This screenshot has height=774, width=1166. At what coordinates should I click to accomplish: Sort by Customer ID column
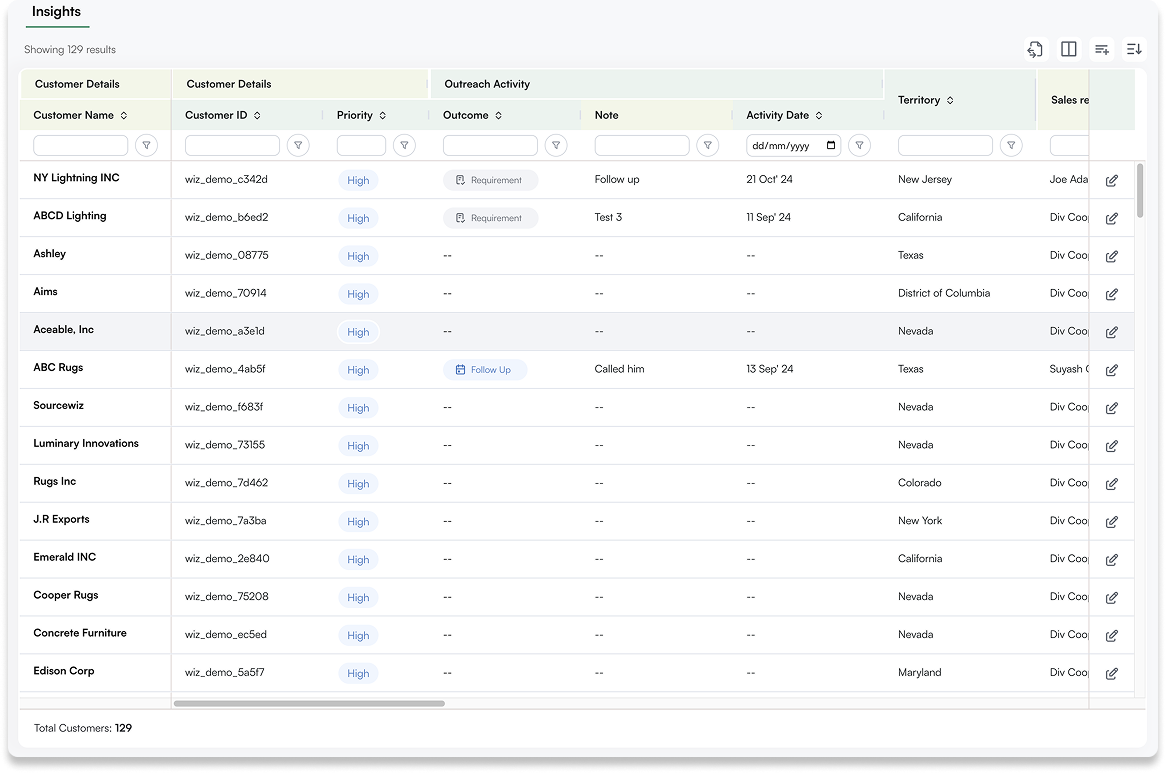click(x=257, y=116)
